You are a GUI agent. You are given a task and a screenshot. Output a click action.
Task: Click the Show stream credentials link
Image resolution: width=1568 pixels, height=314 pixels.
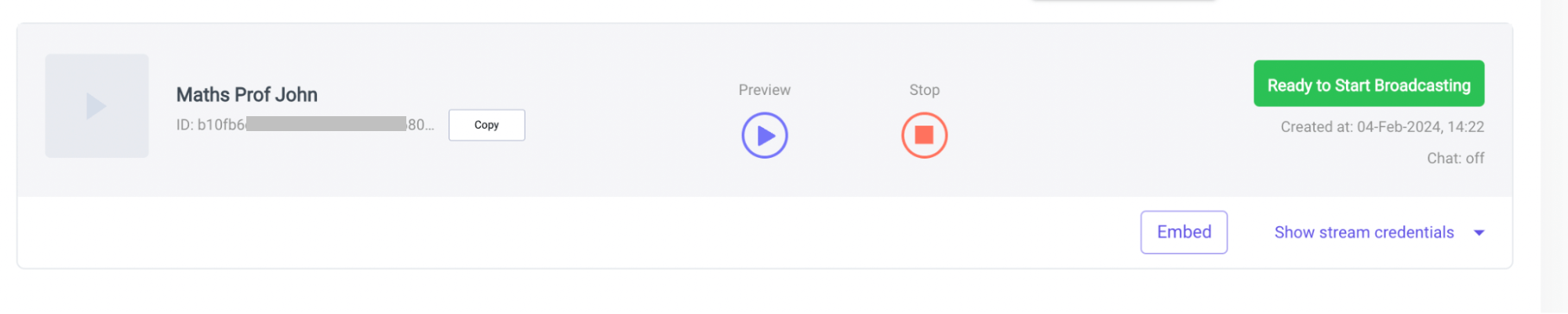[1364, 232]
